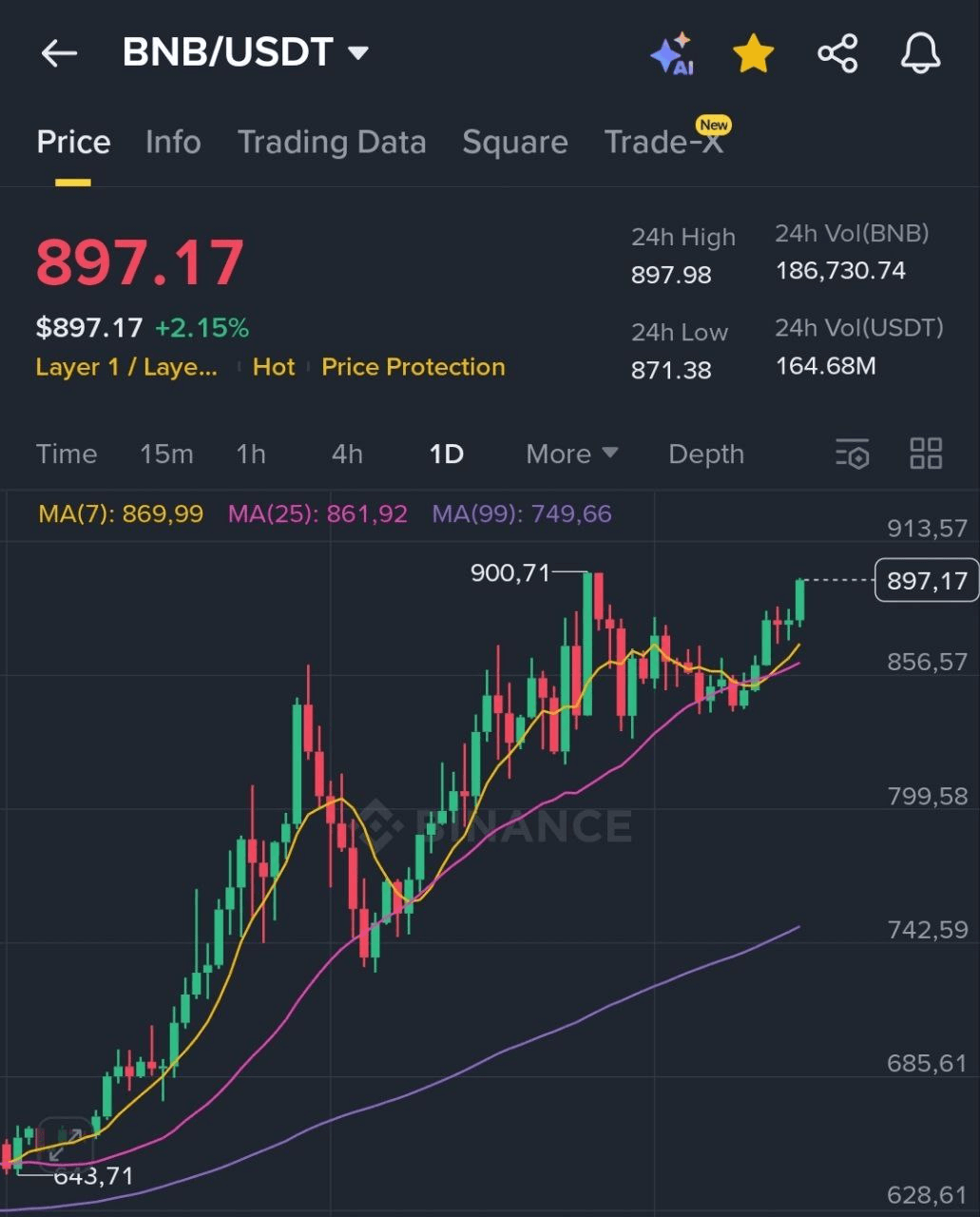The width and height of the screenshot is (980, 1217).
Task: Open the Square tab
Action: click(514, 143)
